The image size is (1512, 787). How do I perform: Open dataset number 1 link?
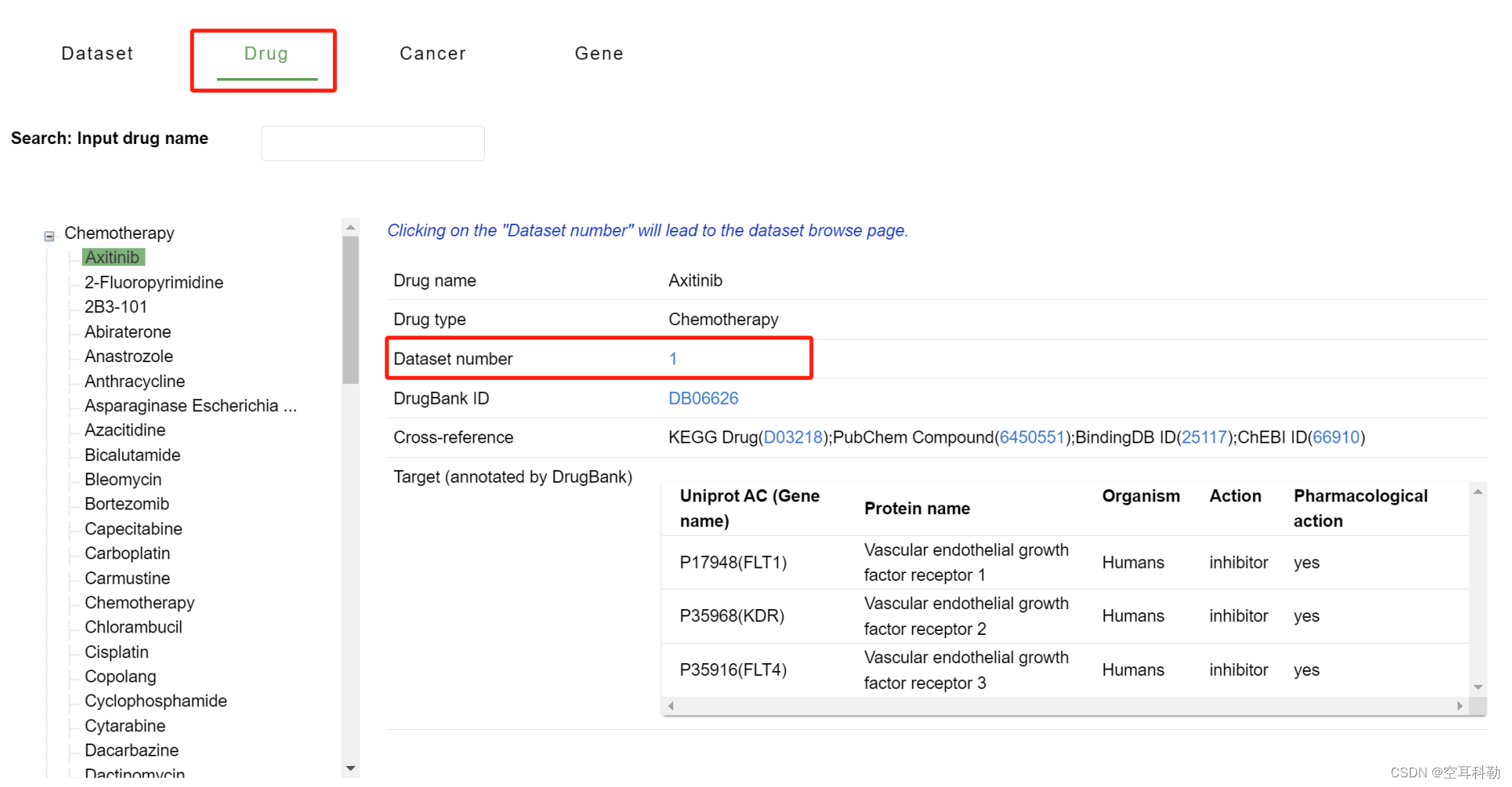click(x=673, y=359)
